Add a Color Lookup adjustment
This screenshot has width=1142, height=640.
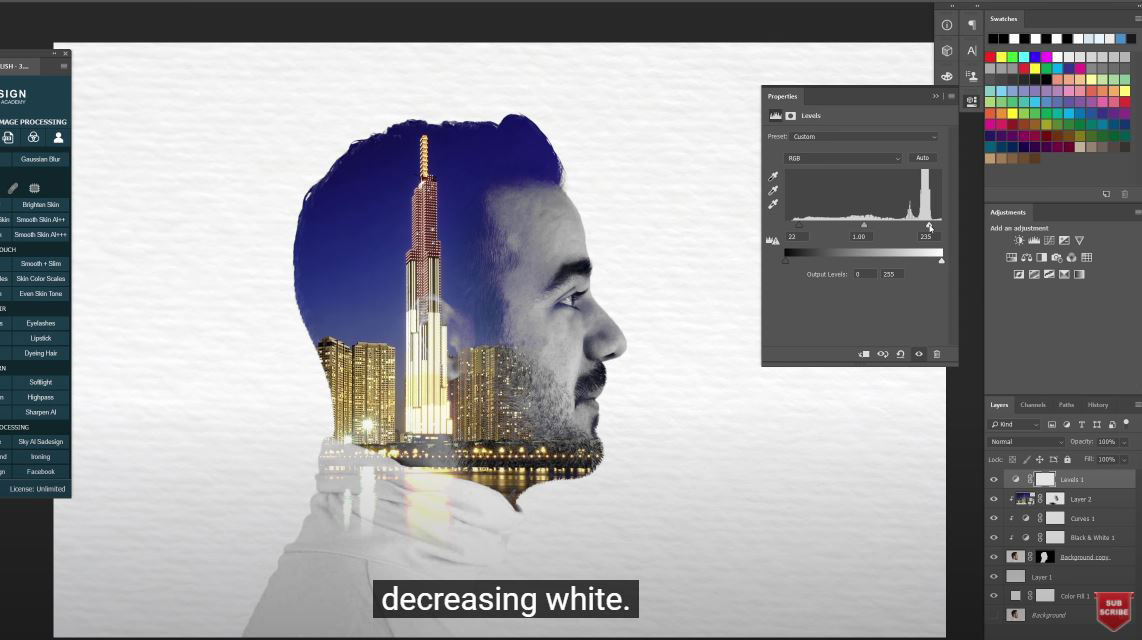point(1087,257)
